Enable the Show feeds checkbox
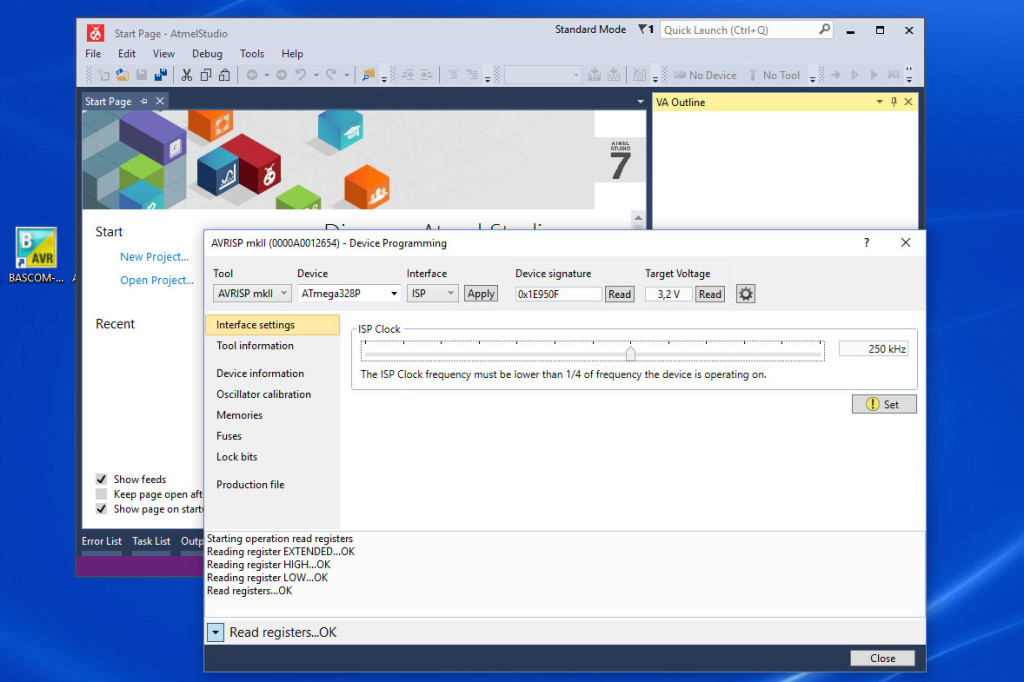The image size is (1024, 682). (102, 479)
